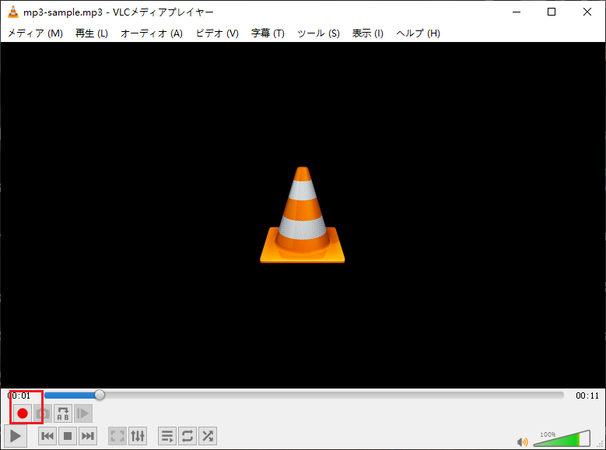The height and width of the screenshot is (450, 606).
Task: Take a snapshot with the camera icon
Action: (43, 414)
